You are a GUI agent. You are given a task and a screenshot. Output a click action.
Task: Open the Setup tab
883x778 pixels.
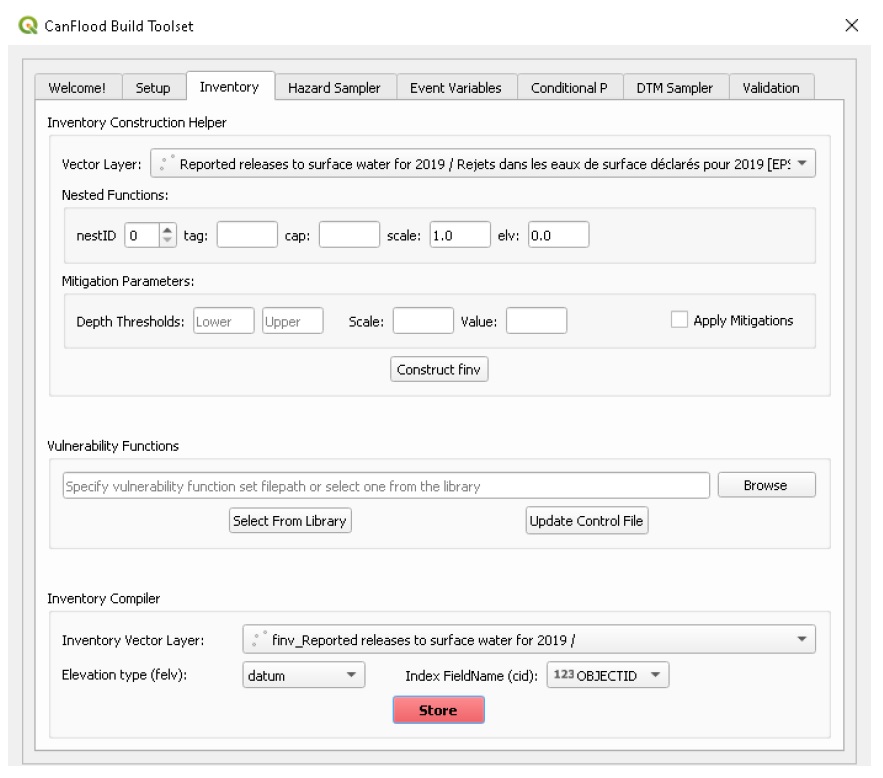pos(153,88)
